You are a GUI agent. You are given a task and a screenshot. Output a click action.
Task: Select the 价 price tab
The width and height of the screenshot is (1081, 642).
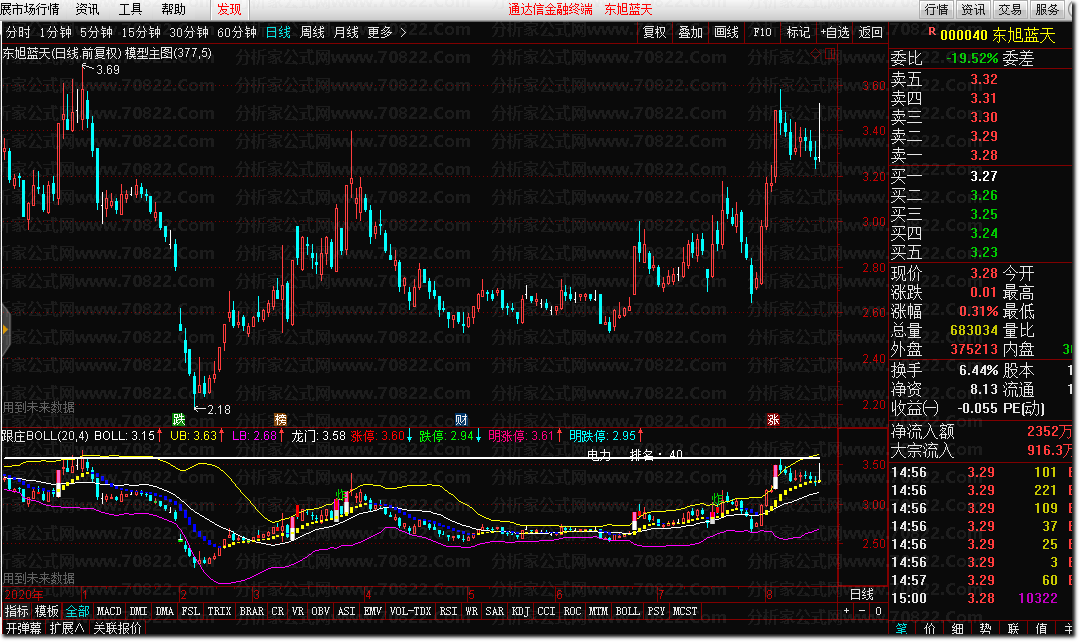(929, 628)
